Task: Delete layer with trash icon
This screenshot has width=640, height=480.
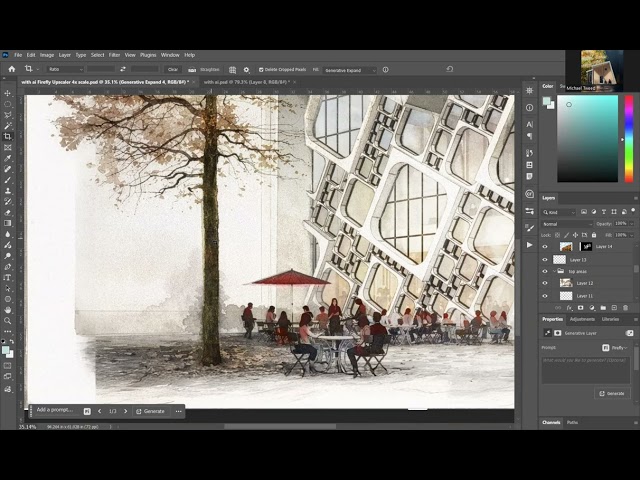Action: [x=625, y=308]
